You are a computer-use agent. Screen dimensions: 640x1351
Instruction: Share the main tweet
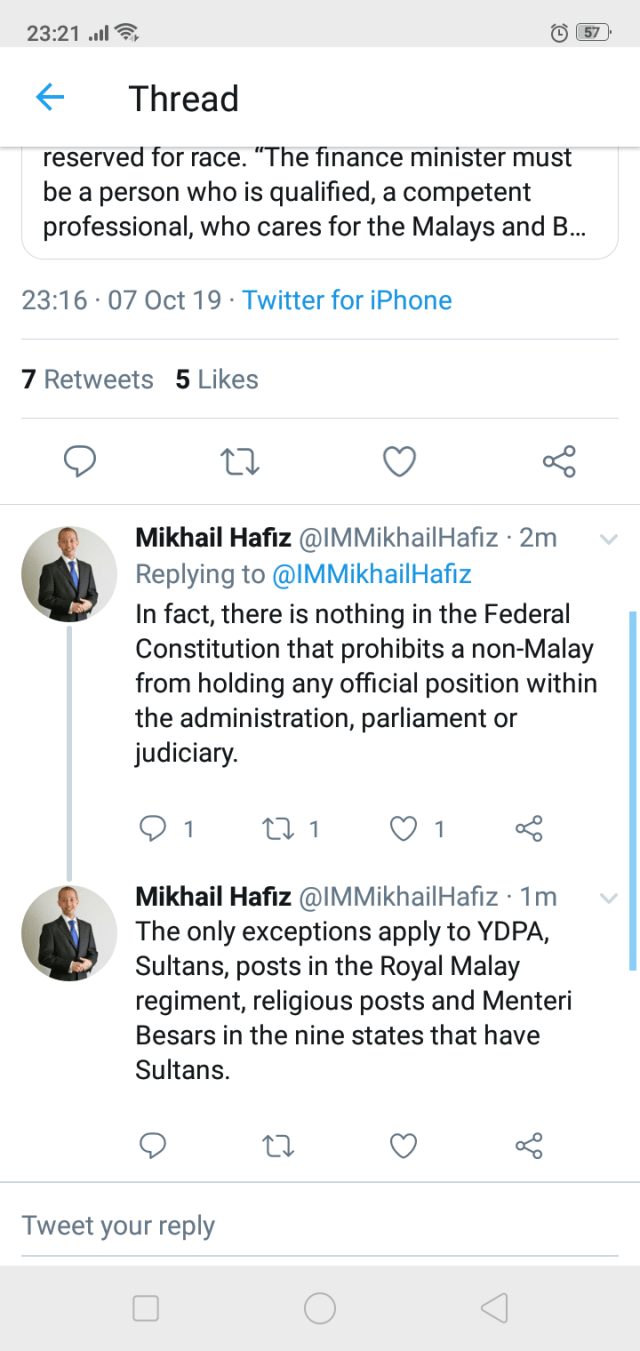pyautogui.click(x=559, y=461)
